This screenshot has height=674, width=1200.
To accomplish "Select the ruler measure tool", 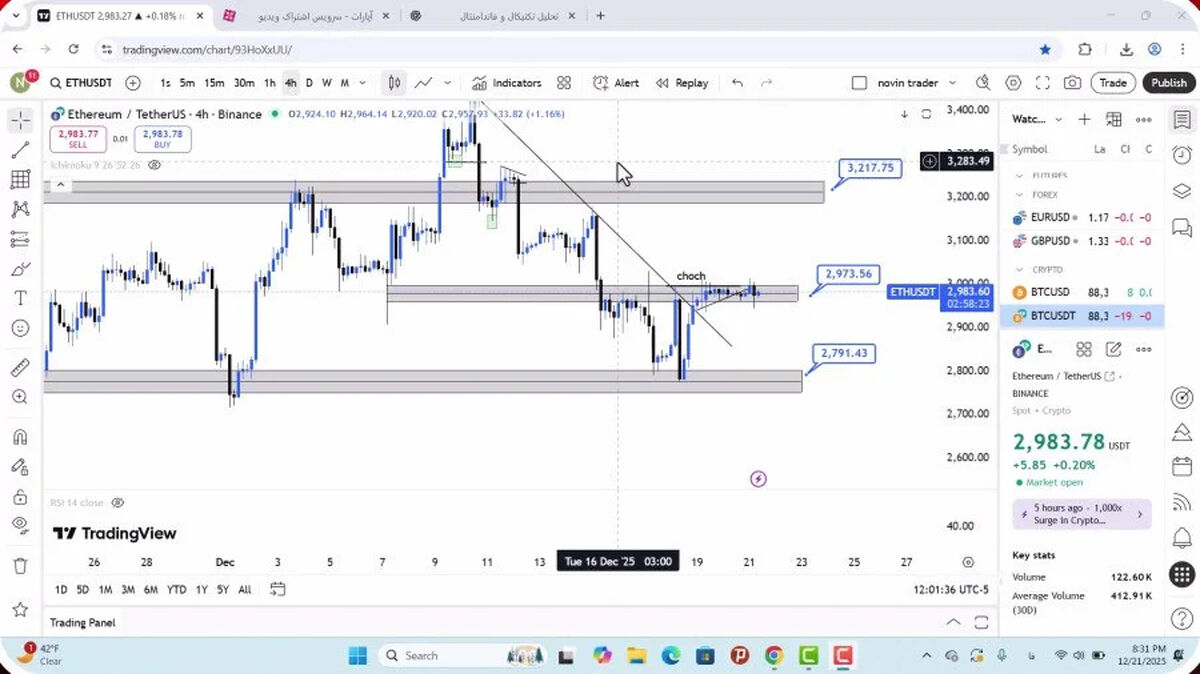I will click(x=20, y=368).
